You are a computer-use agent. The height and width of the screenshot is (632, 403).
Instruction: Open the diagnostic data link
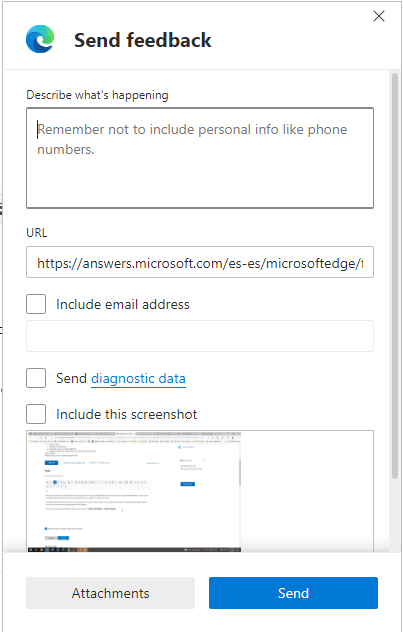[x=138, y=378]
